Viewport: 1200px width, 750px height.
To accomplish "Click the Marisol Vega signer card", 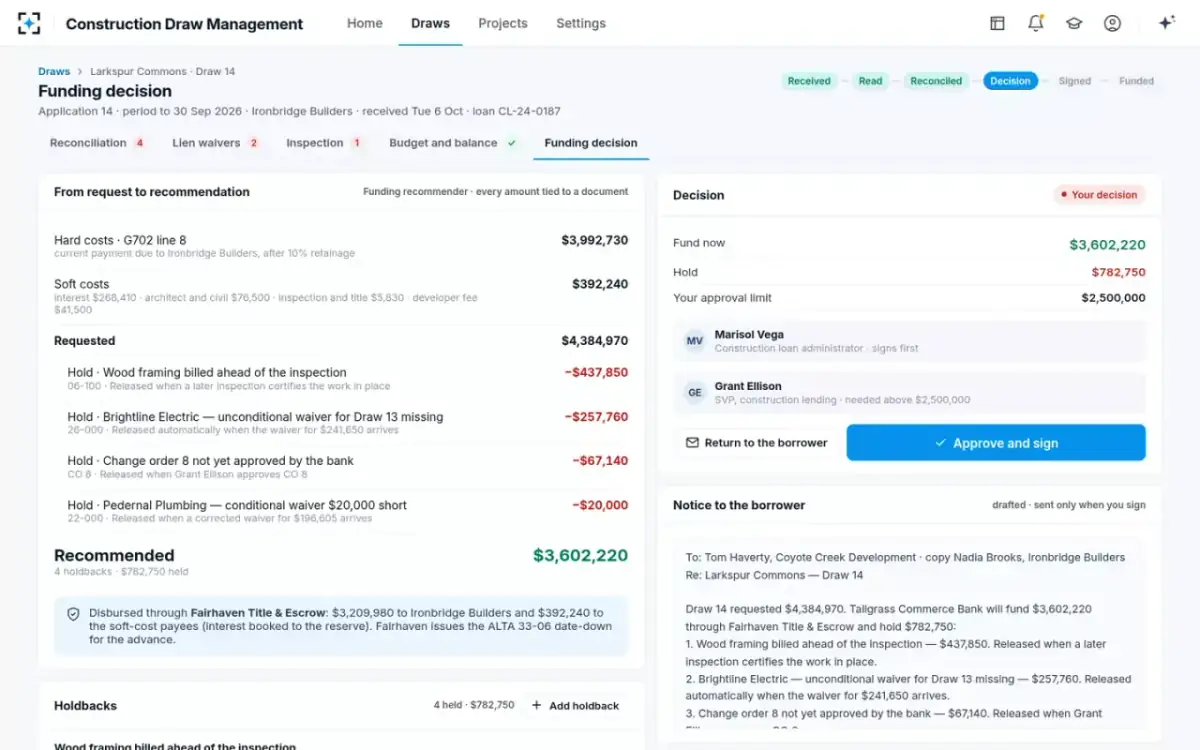I will pos(910,341).
